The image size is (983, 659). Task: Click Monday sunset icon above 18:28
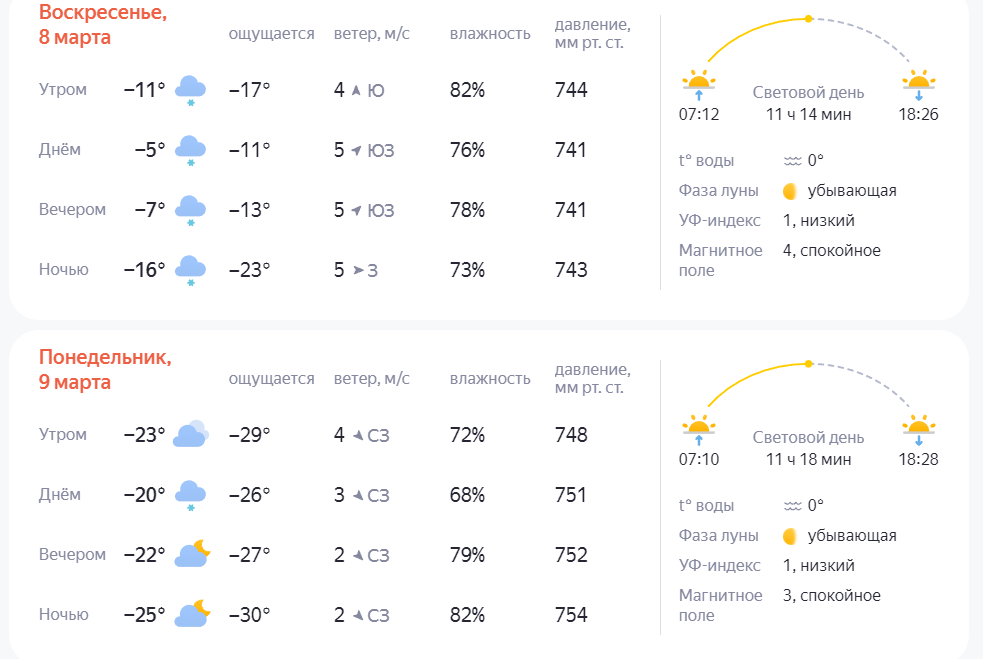[918, 428]
